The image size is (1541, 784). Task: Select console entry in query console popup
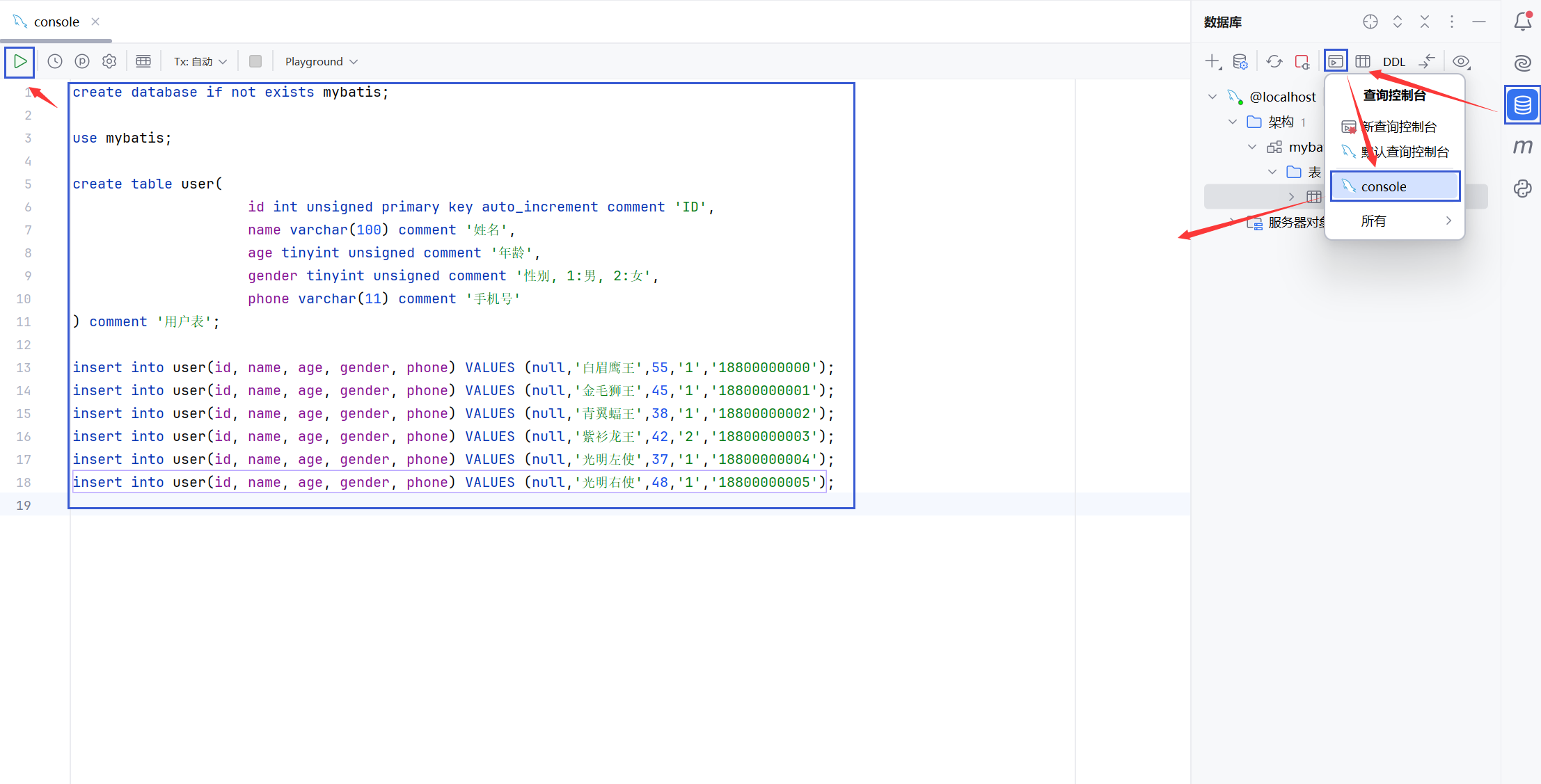pos(1395,186)
